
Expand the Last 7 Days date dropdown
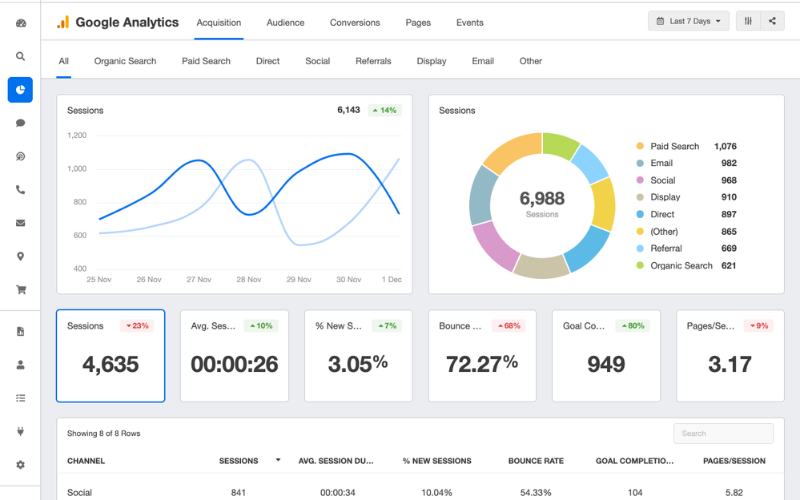point(688,21)
